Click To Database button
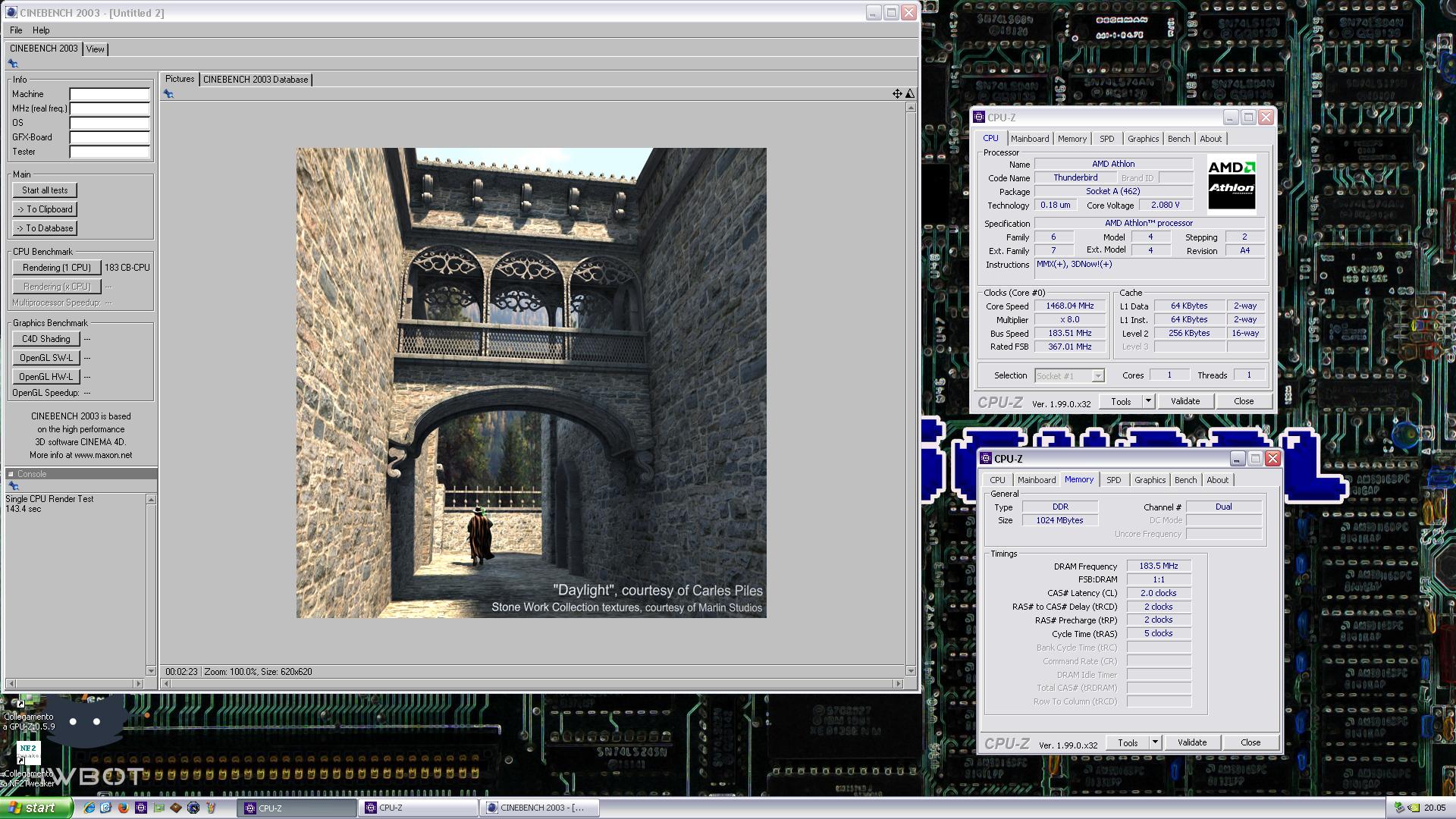The height and width of the screenshot is (819, 1456). 45,228
